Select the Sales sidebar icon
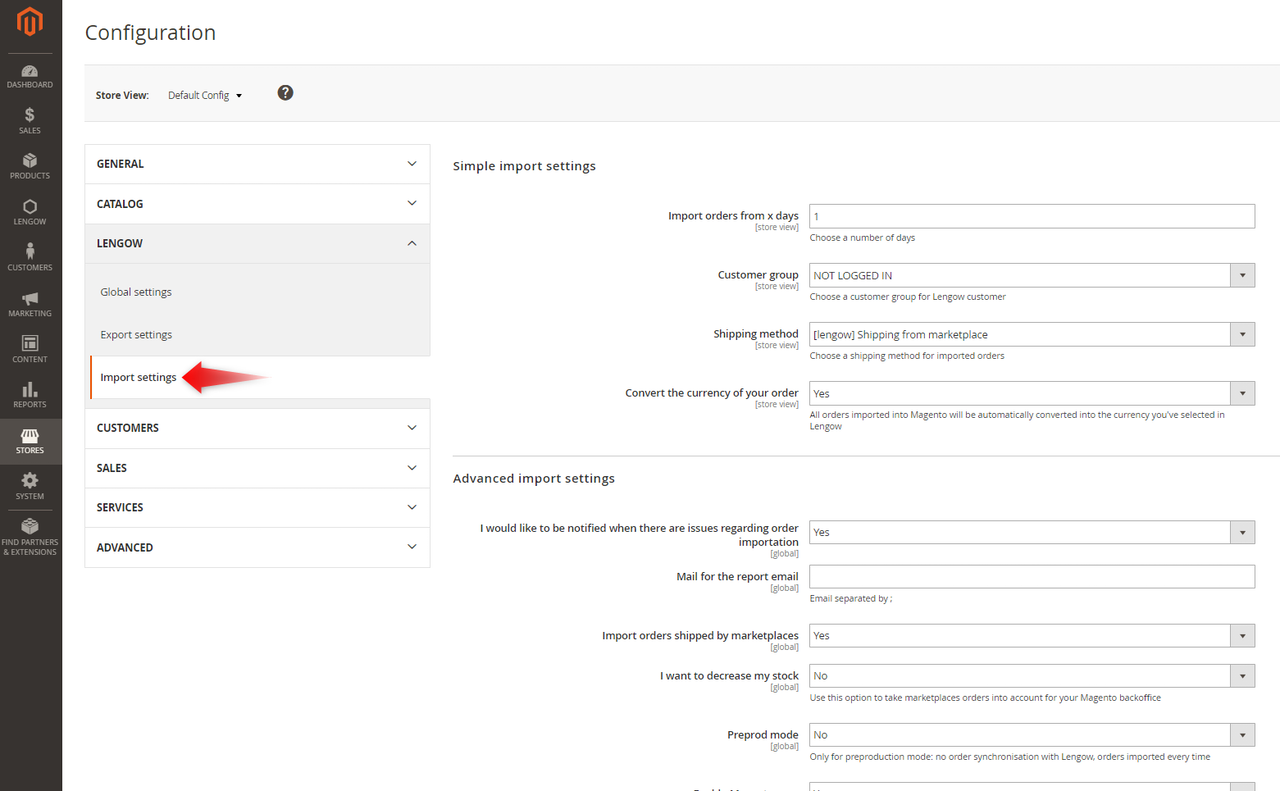Image resolution: width=1280 pixels, height=791 pixels. pyautogui.click(x=30, y=120)
